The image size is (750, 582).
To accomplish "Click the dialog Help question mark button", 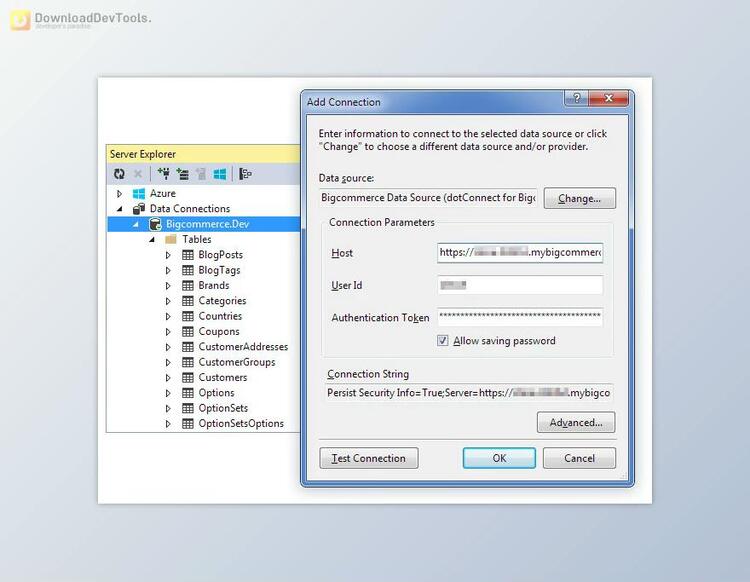I will click(x=577, y=98).
